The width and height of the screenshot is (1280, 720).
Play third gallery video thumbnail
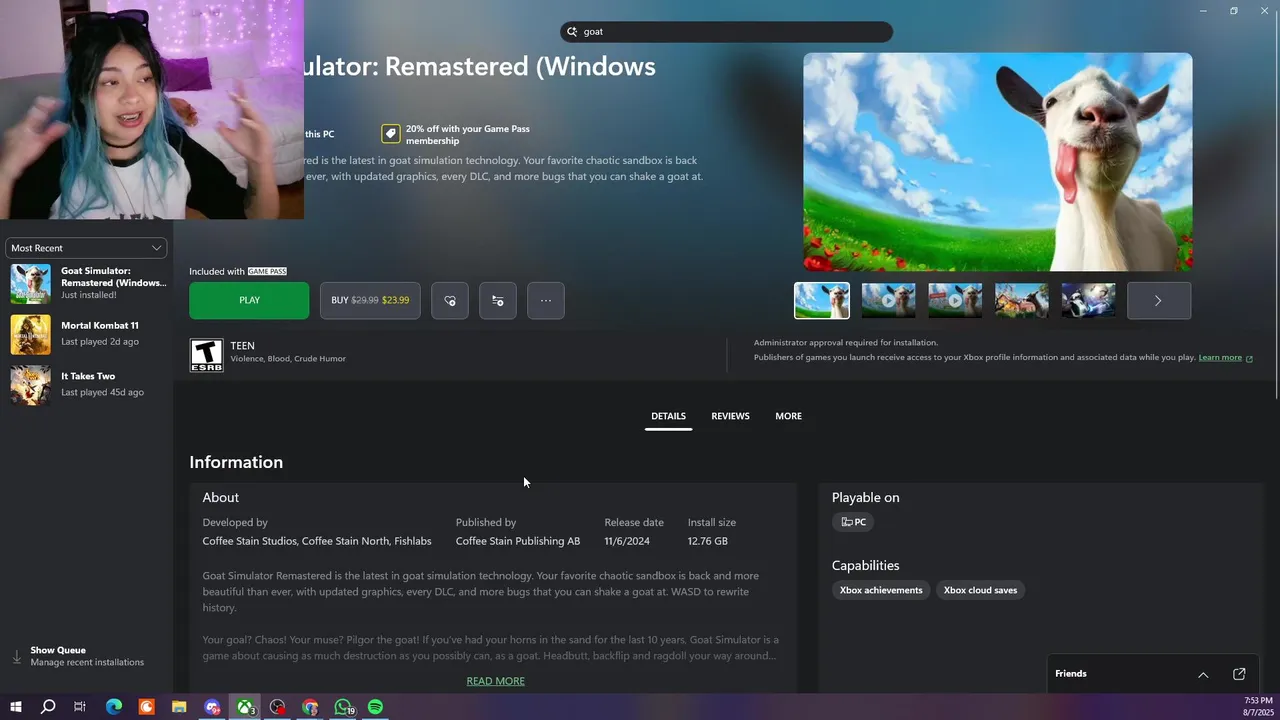pyautogui.click(x=955, y=300)
